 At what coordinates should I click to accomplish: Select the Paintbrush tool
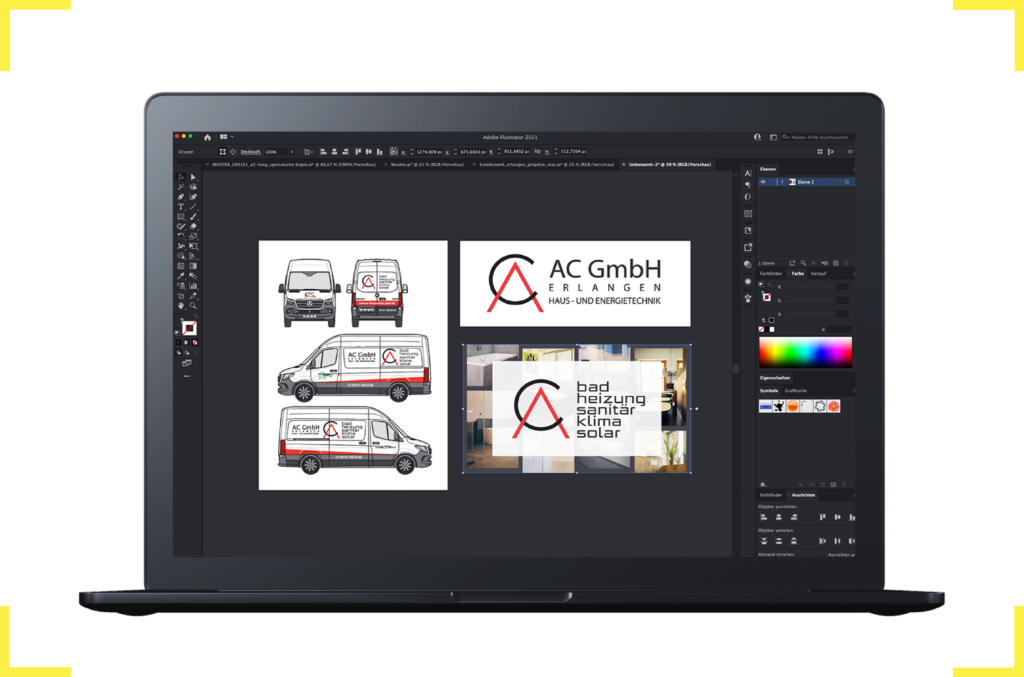193,216
